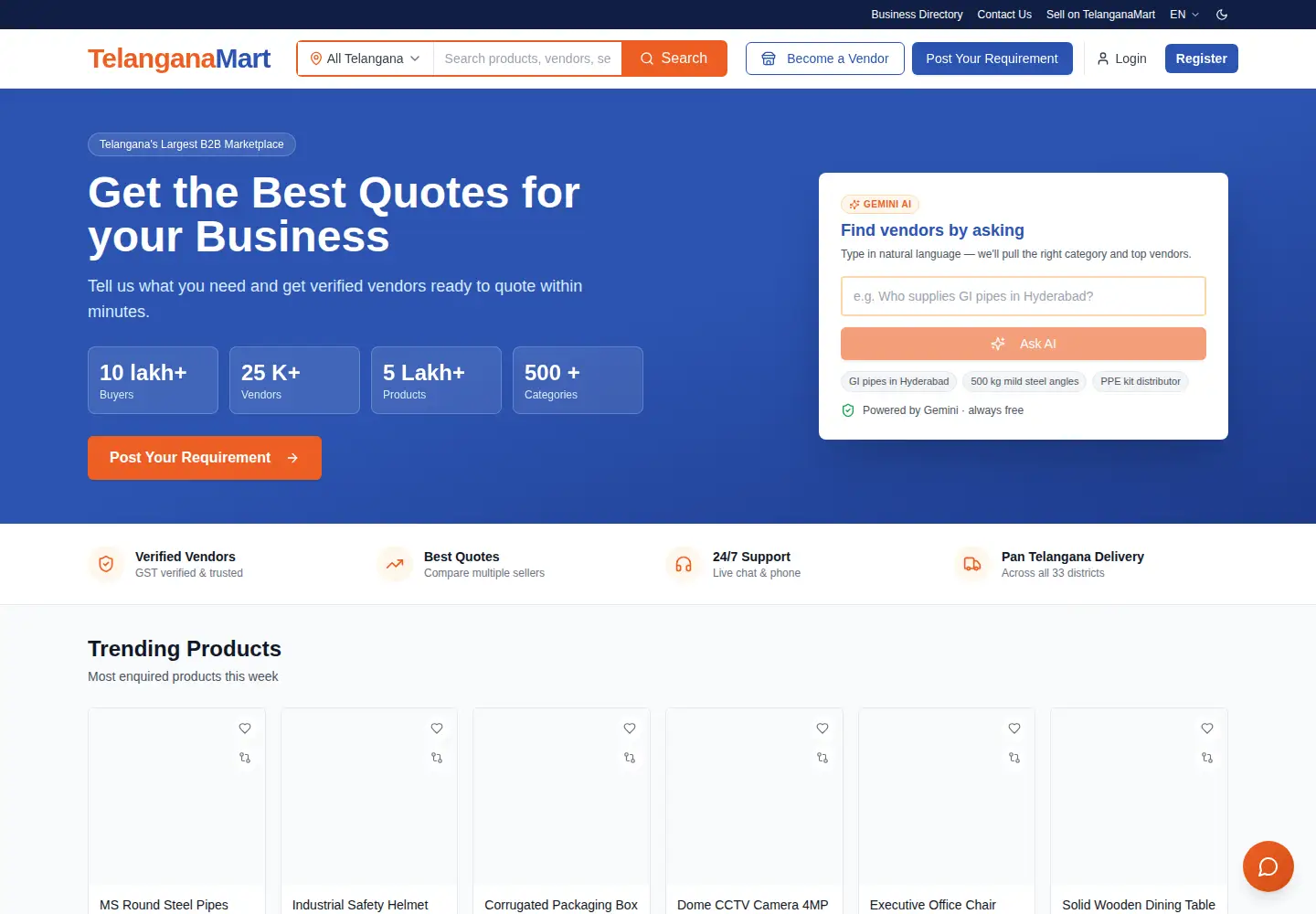Favorite the Dome CCTV Camera 4MP product
This screenshot has height=914, width=1316.
pyautogui.click(x=822, y=728)
